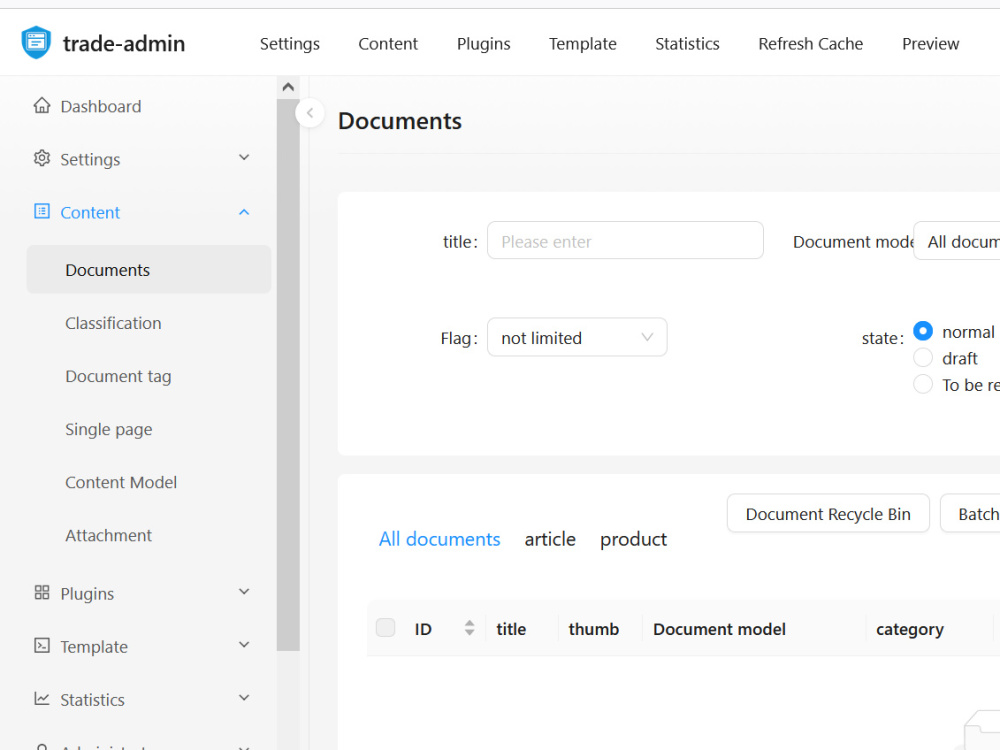
Task: Open the Document model All documents dropdown
Action: click(957, 241)
